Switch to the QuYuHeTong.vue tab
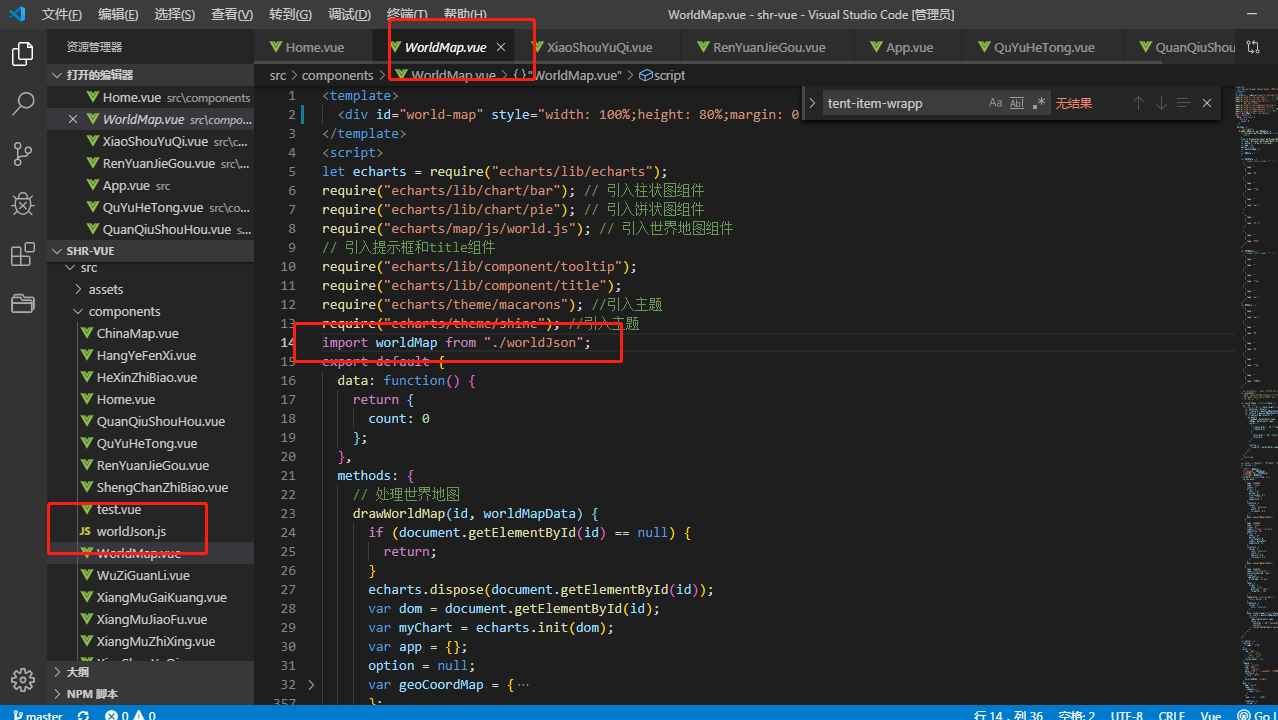This screenshot has width=1278, height=720. [x=1044, y=47]
